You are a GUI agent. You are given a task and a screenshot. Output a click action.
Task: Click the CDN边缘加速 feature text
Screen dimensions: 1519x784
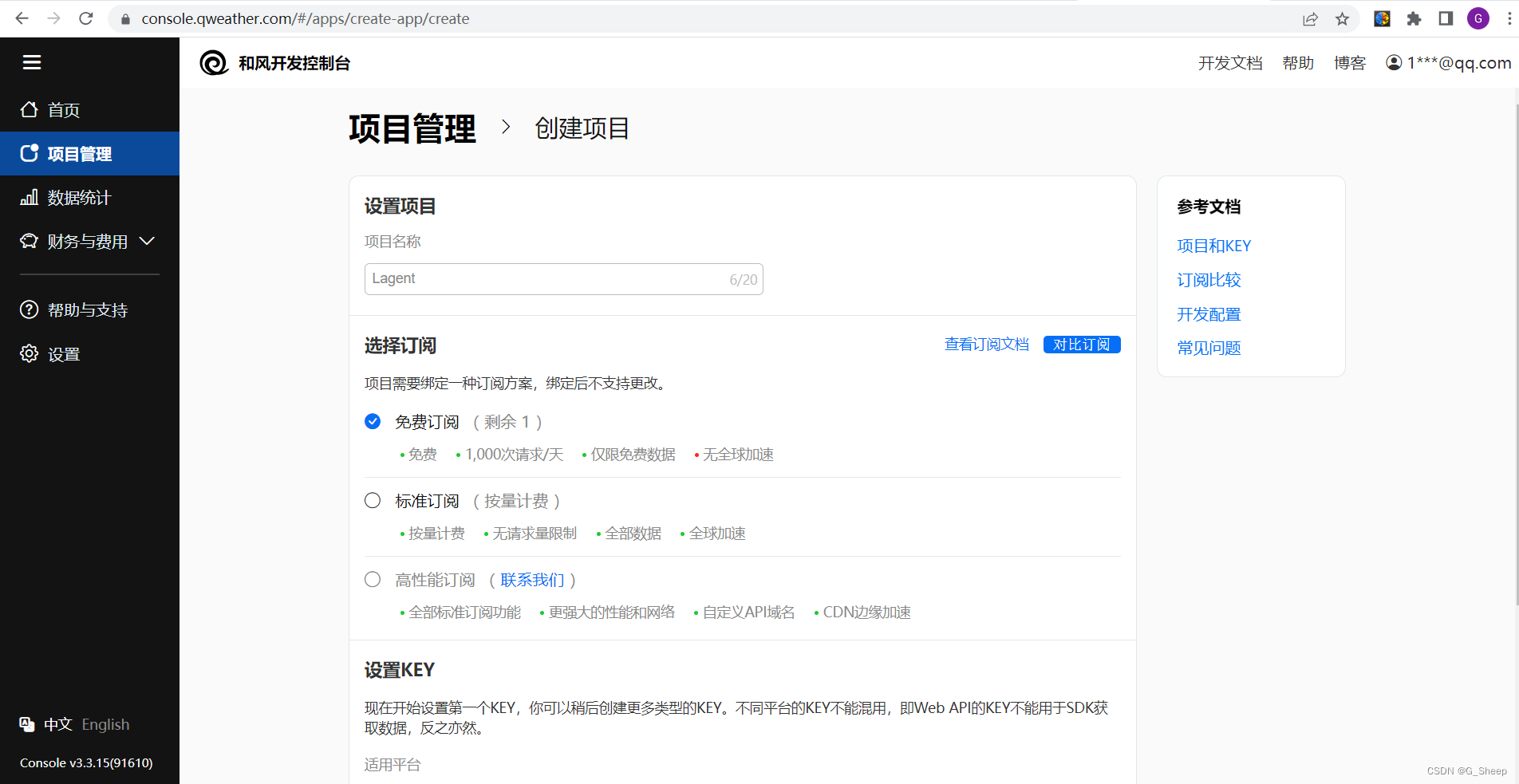(x=867, y=613)
